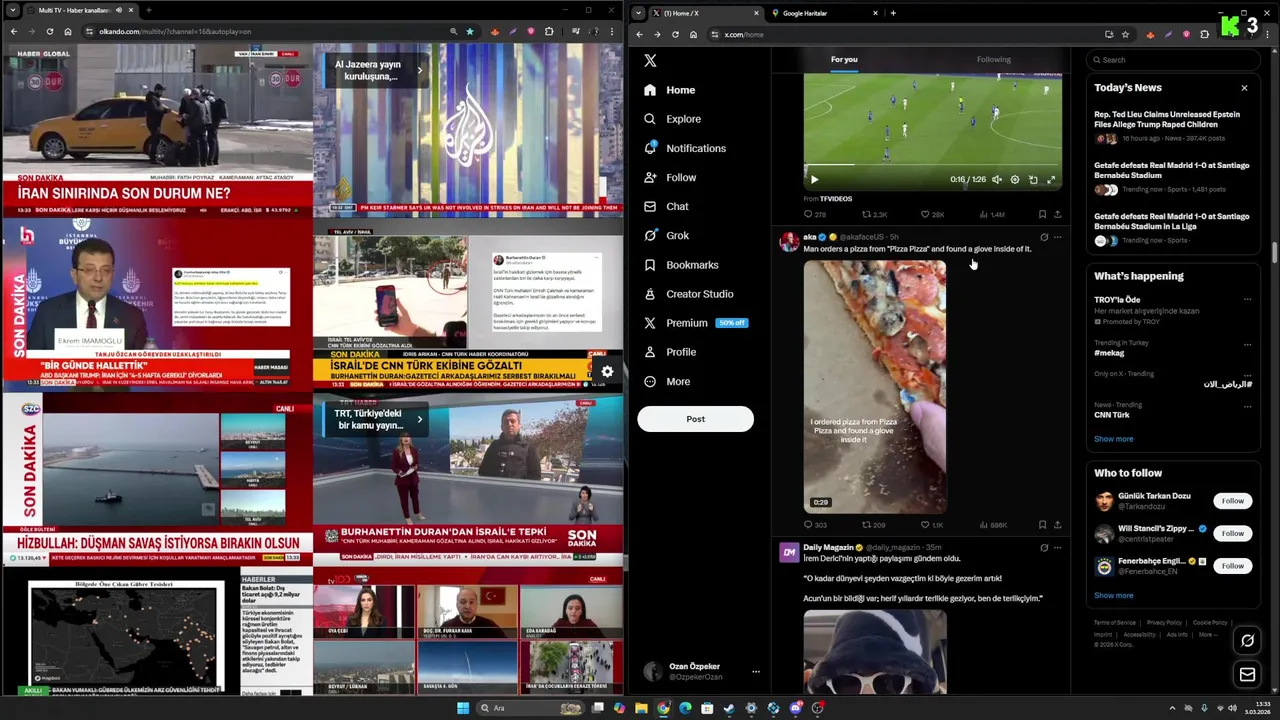This screenshot has height=720, width=1280.
Task: Open Explore in the X sidebar
Action: click(x=673, y=119)
